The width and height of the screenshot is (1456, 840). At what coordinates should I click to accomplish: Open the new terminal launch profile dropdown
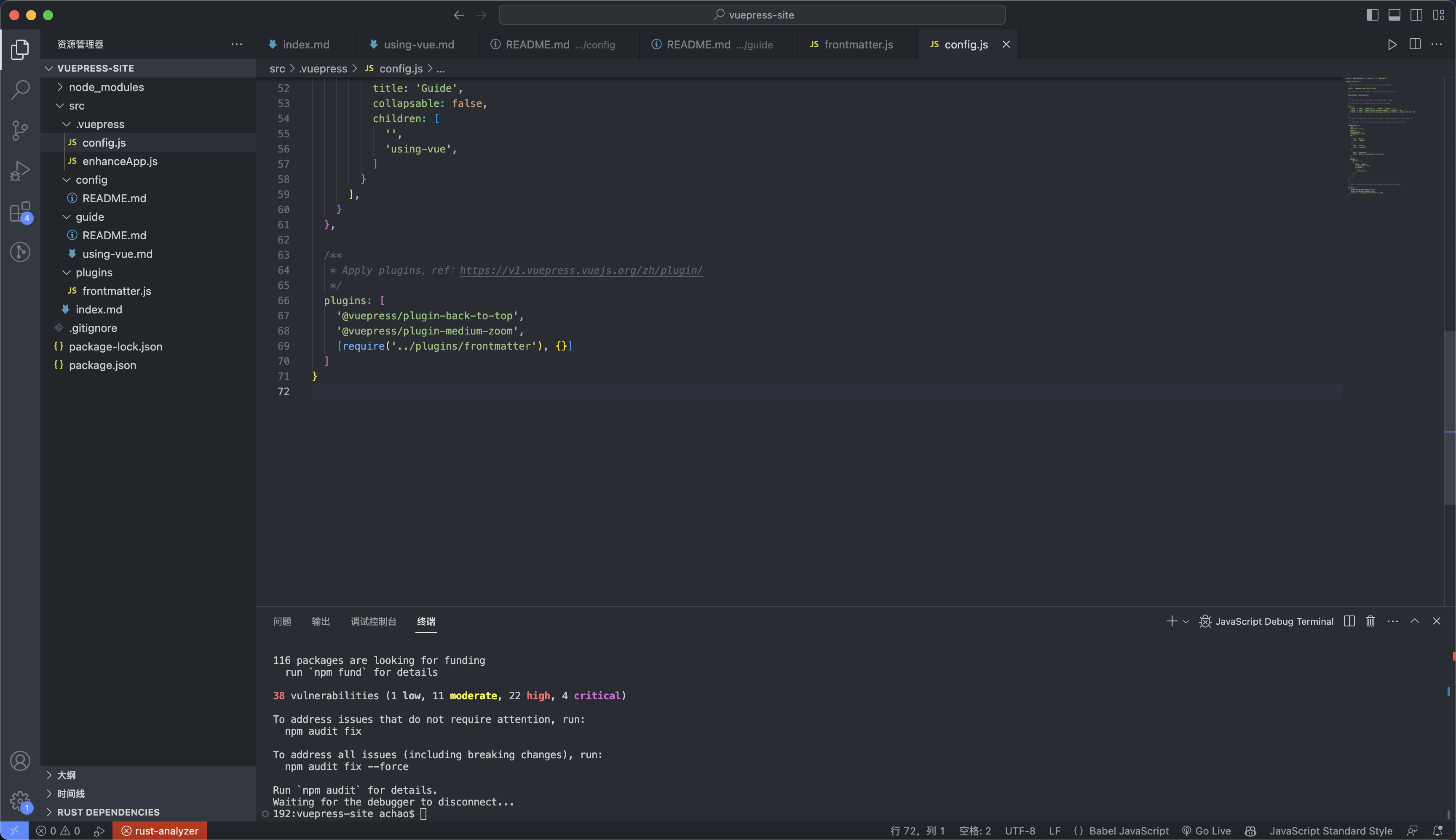point(1186,621)
